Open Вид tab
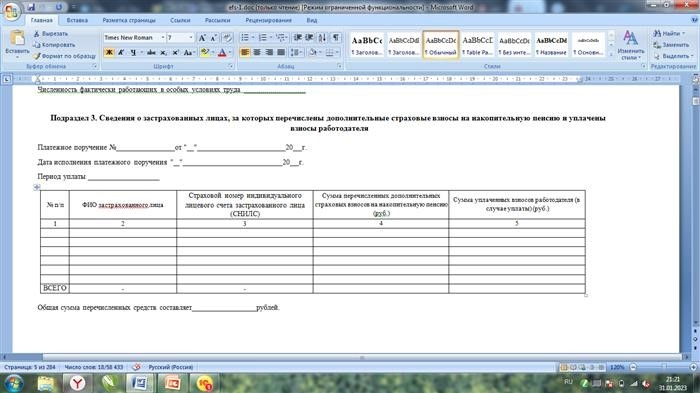The width and height of the screenshot is (700, 393). pos(312,20)
